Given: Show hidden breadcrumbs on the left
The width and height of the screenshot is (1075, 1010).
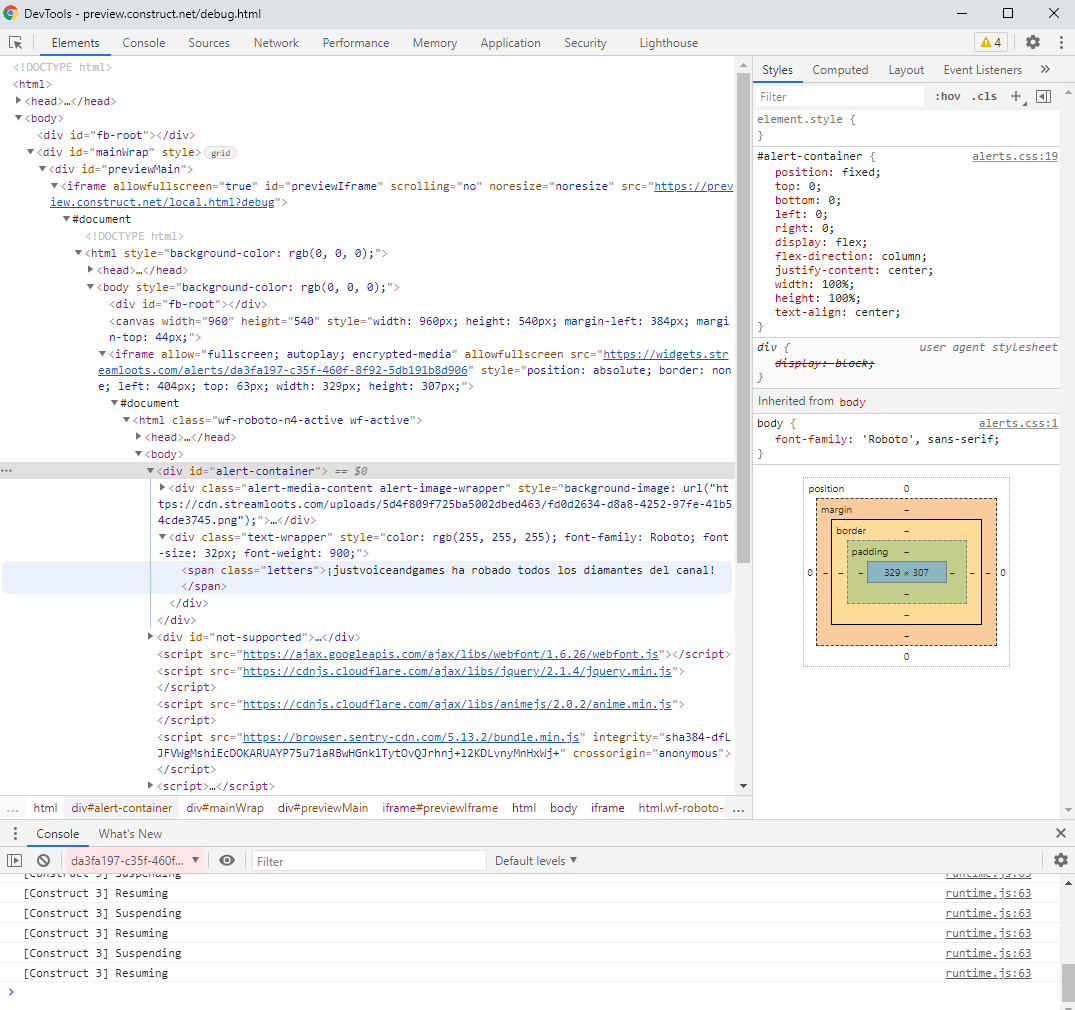Looking at the screenshot, I should pos(12,808).
